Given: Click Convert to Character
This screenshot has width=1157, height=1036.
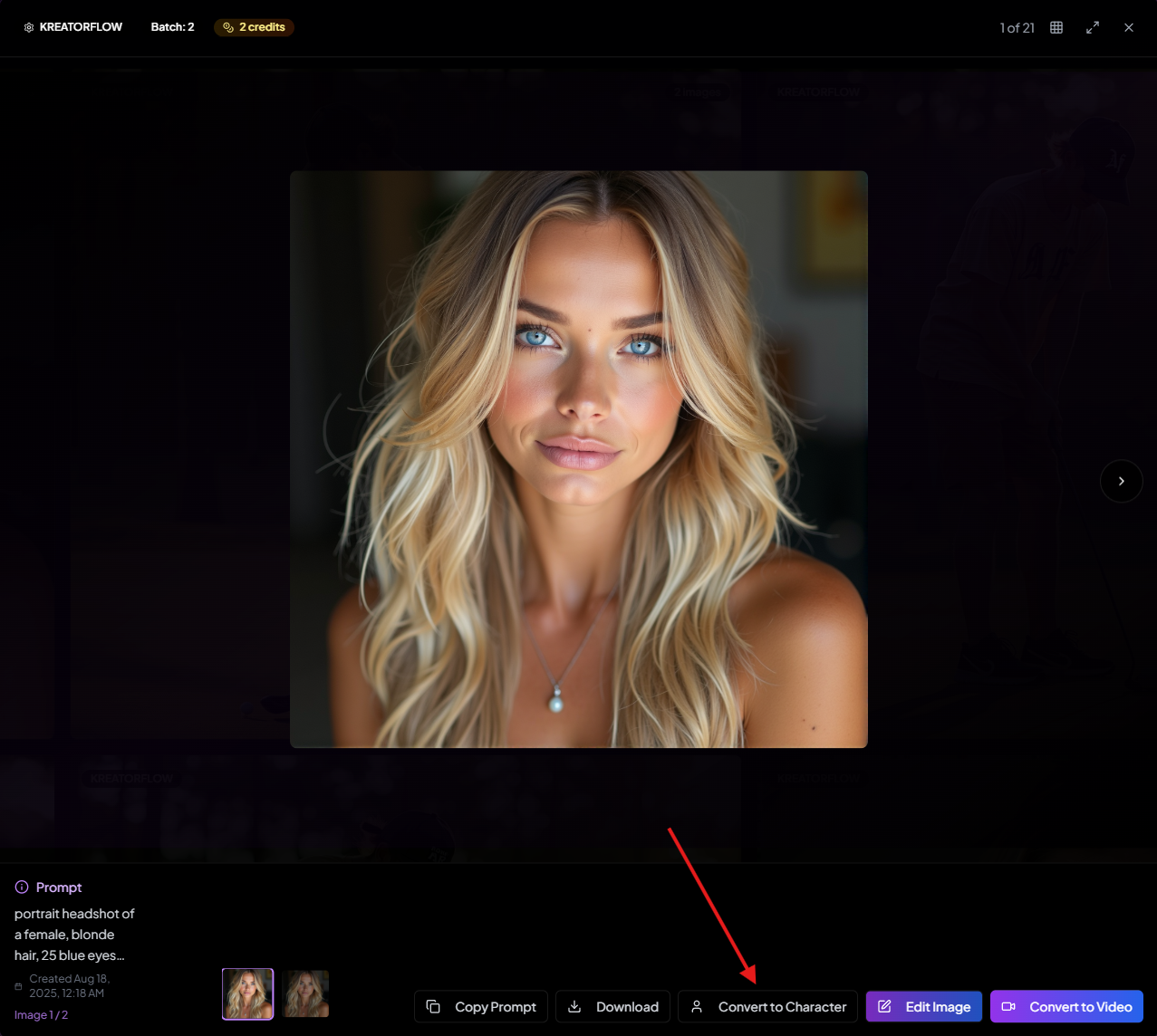Looking at the screenshot, I should coord(767,1006).
